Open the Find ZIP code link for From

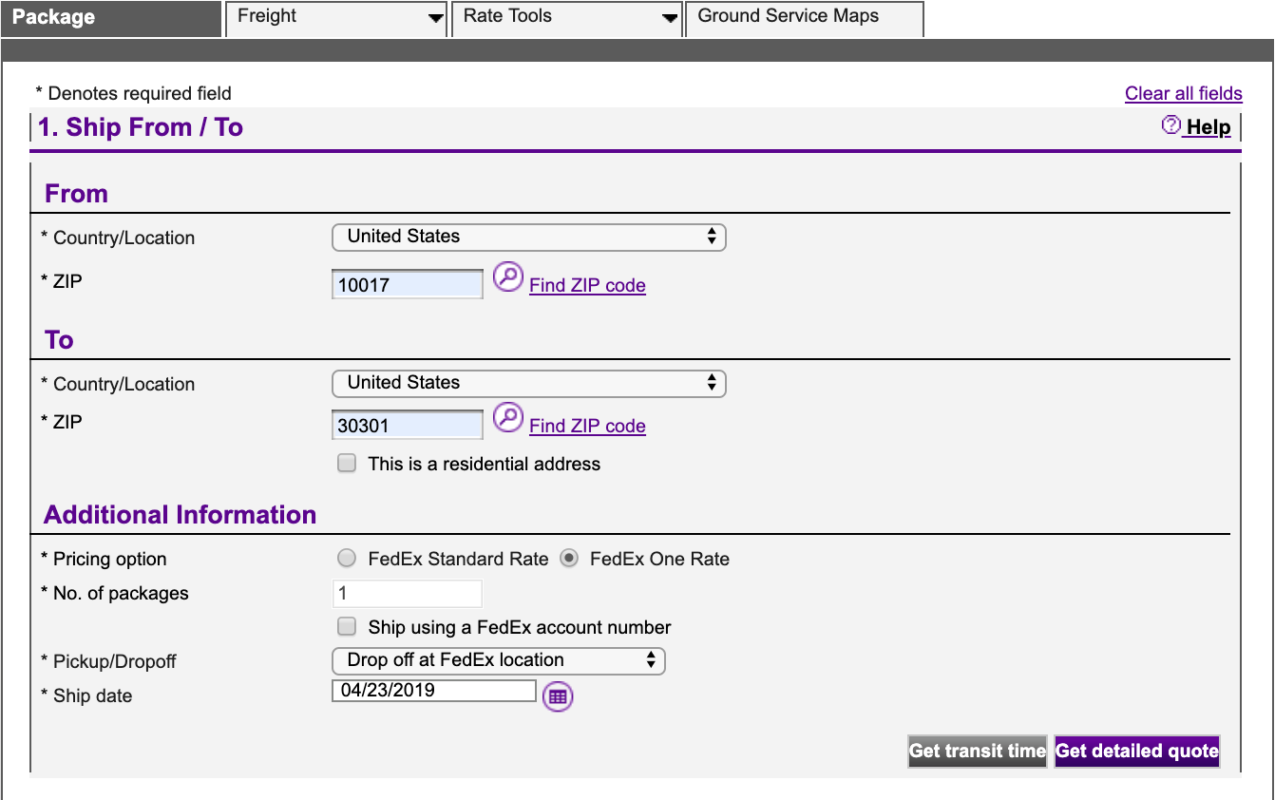coord(587,285)
